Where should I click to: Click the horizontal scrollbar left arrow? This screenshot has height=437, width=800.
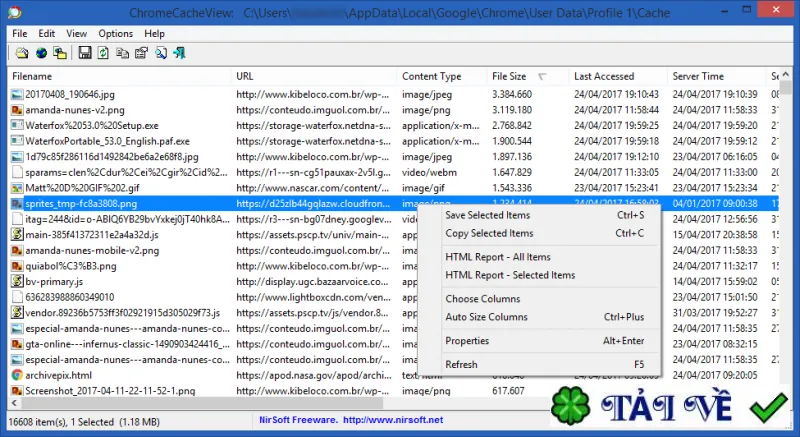coord(14,403)
